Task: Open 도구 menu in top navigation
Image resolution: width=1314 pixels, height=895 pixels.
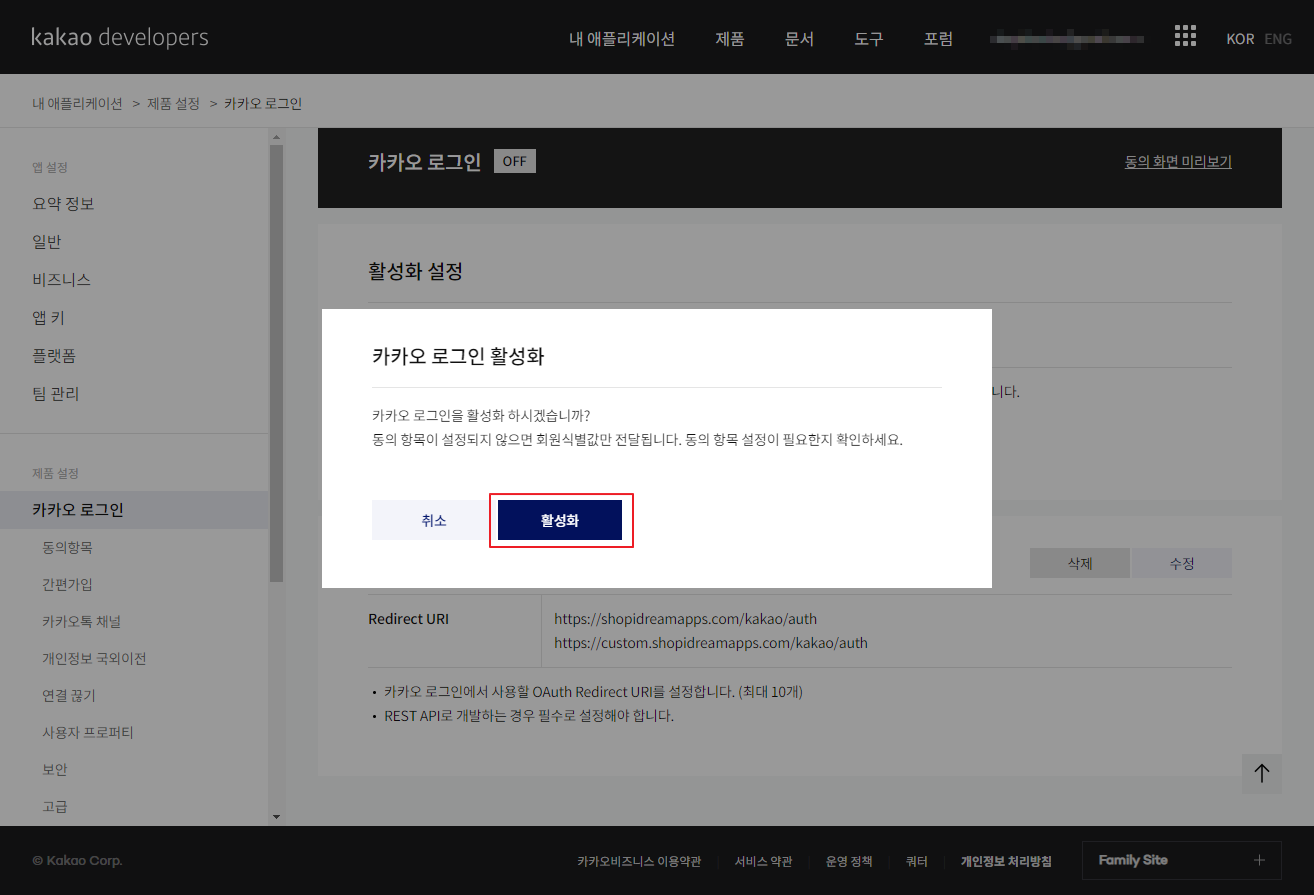Action: 869,39
